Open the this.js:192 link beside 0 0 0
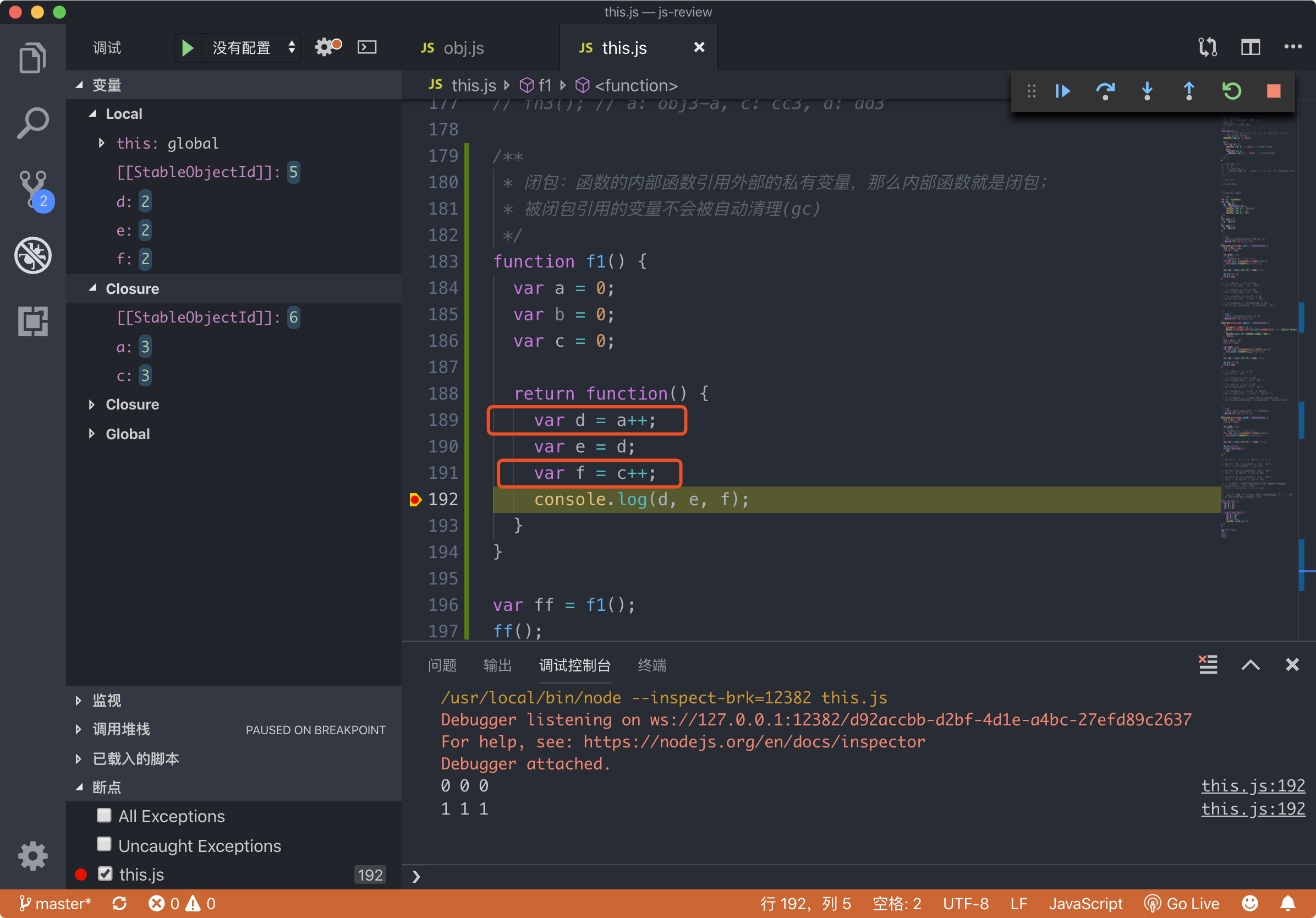Screen dimensions: 1316x918 (1252, 785)
